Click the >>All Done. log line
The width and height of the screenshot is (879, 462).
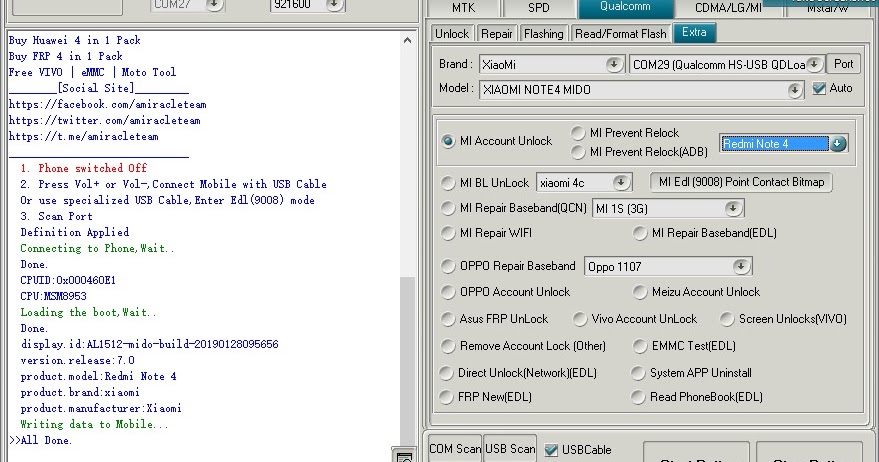click(40, 440)
